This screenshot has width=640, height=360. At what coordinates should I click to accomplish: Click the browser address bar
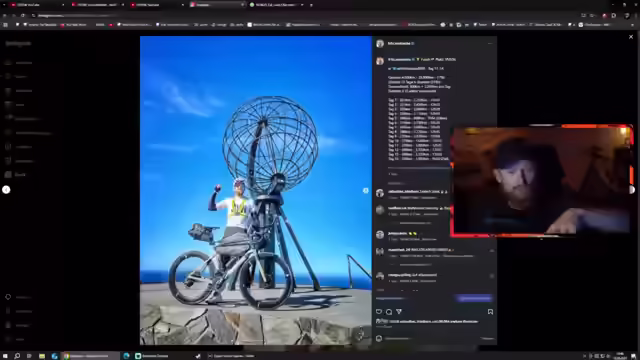(302, 16)
